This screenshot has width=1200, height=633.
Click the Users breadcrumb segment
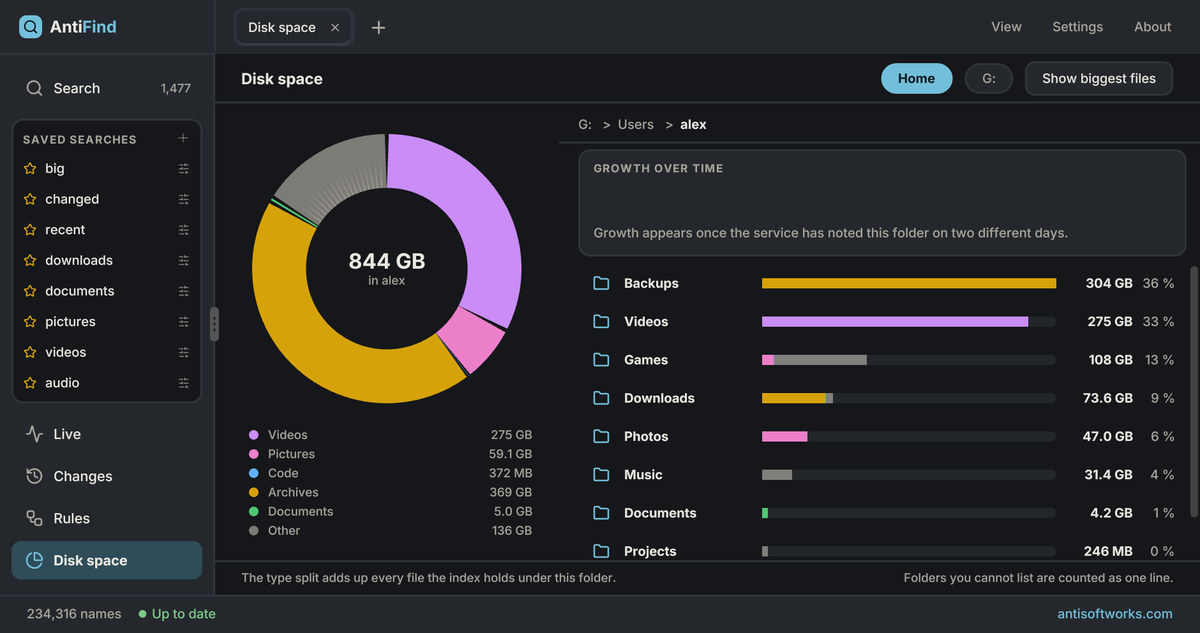tap(635, 125)
